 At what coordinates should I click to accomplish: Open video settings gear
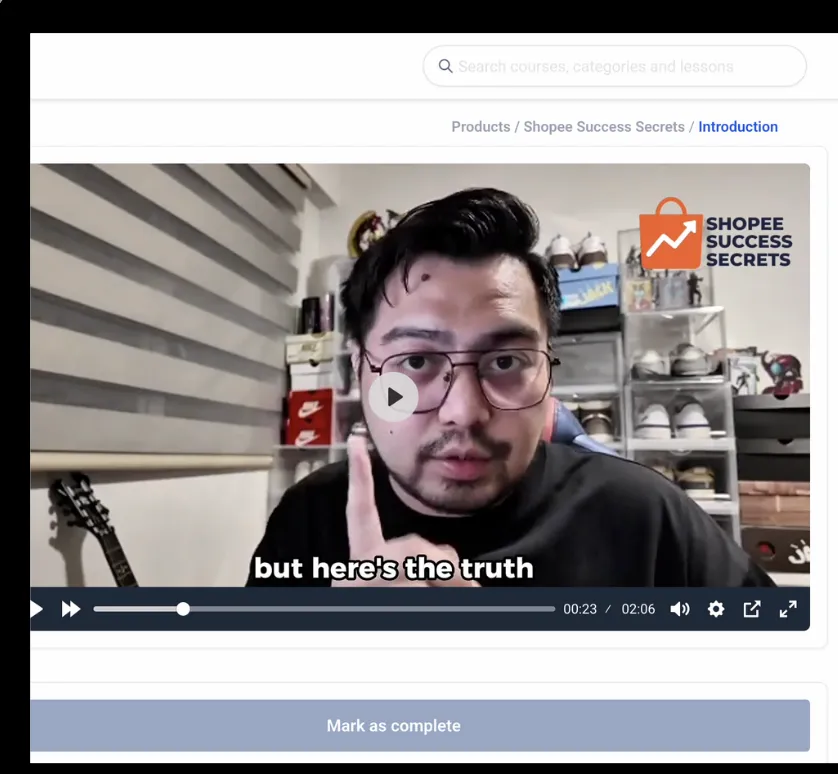[x=716, y=609]
